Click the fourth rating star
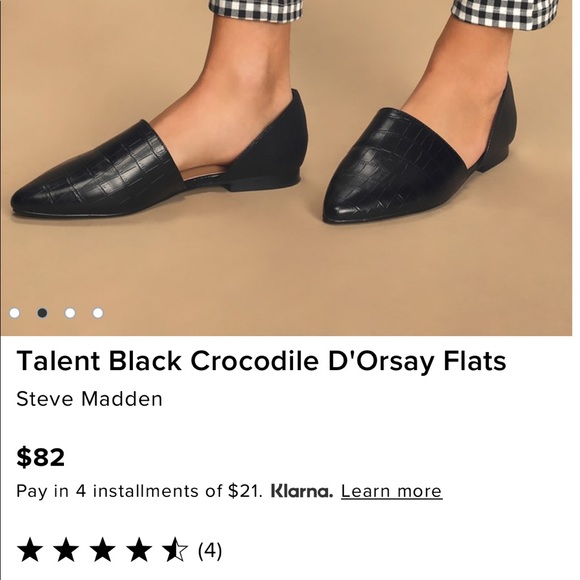 pos(139,550)
